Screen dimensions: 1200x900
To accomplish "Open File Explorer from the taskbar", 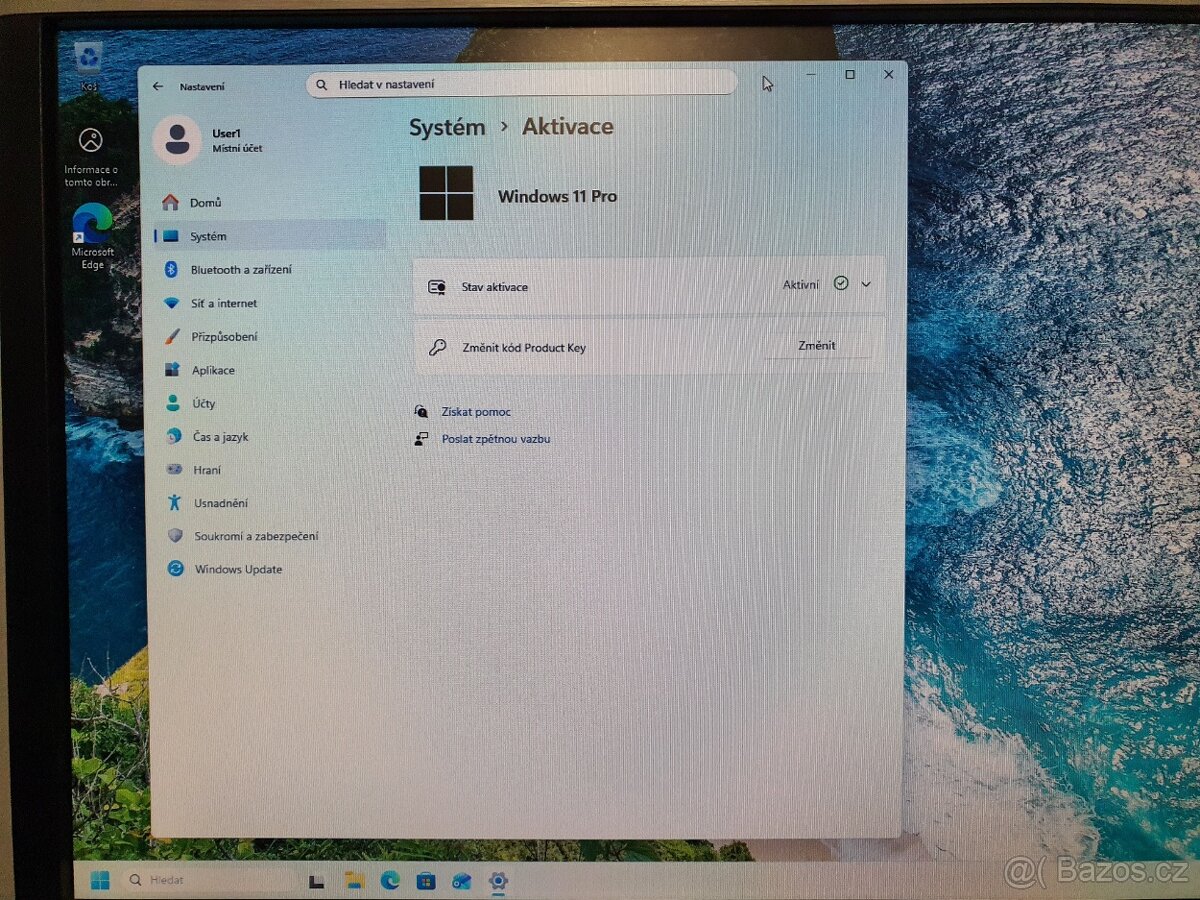I will pos(355,881).
